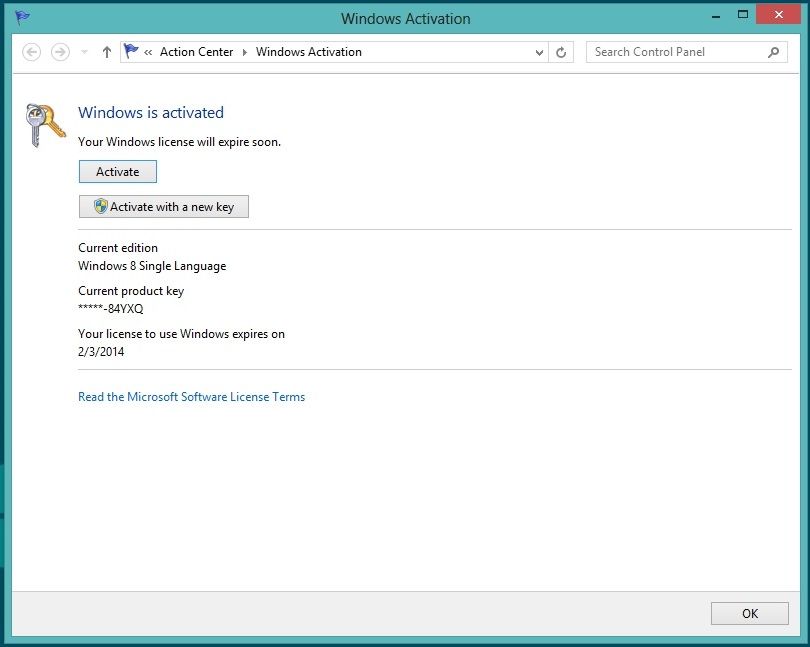The height and width of the screenshot is (647, 810).
Task: Select Windows Activation breadcrumb item
Action: [x=308, y=52]
